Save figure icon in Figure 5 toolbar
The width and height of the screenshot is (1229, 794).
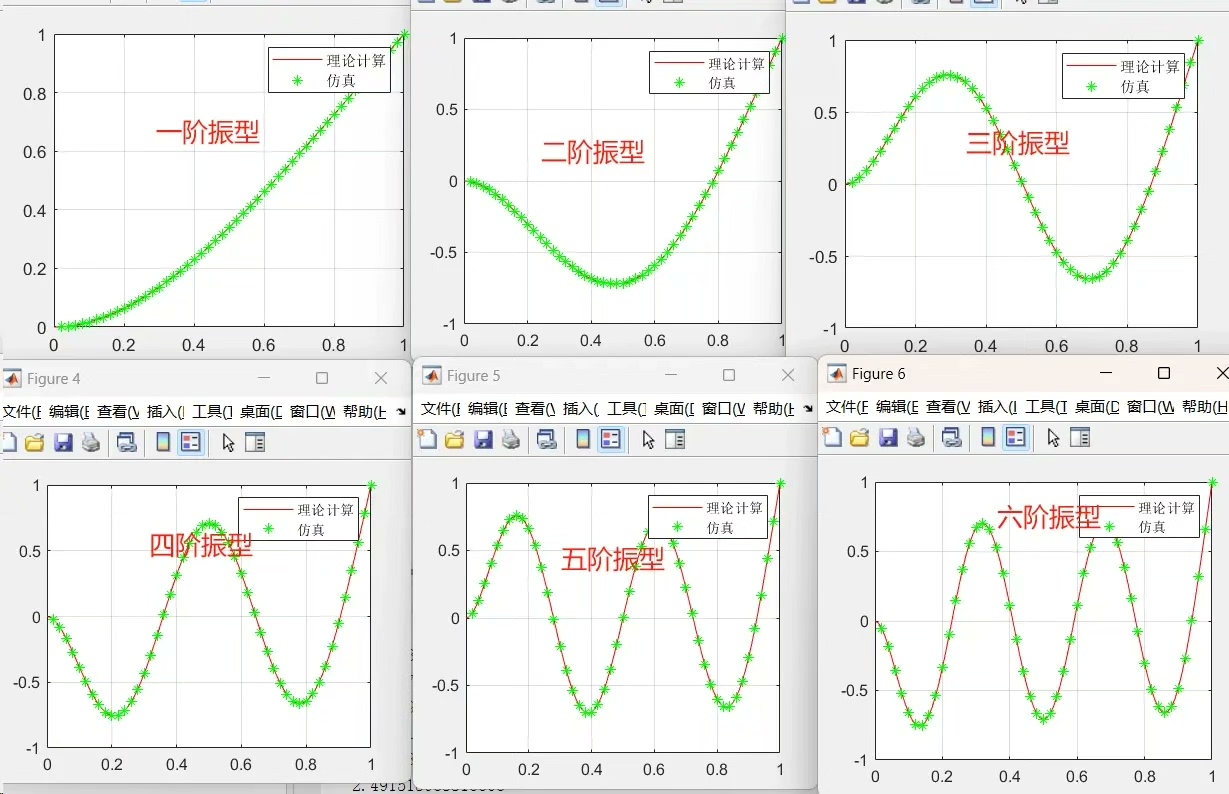point(483,438)
